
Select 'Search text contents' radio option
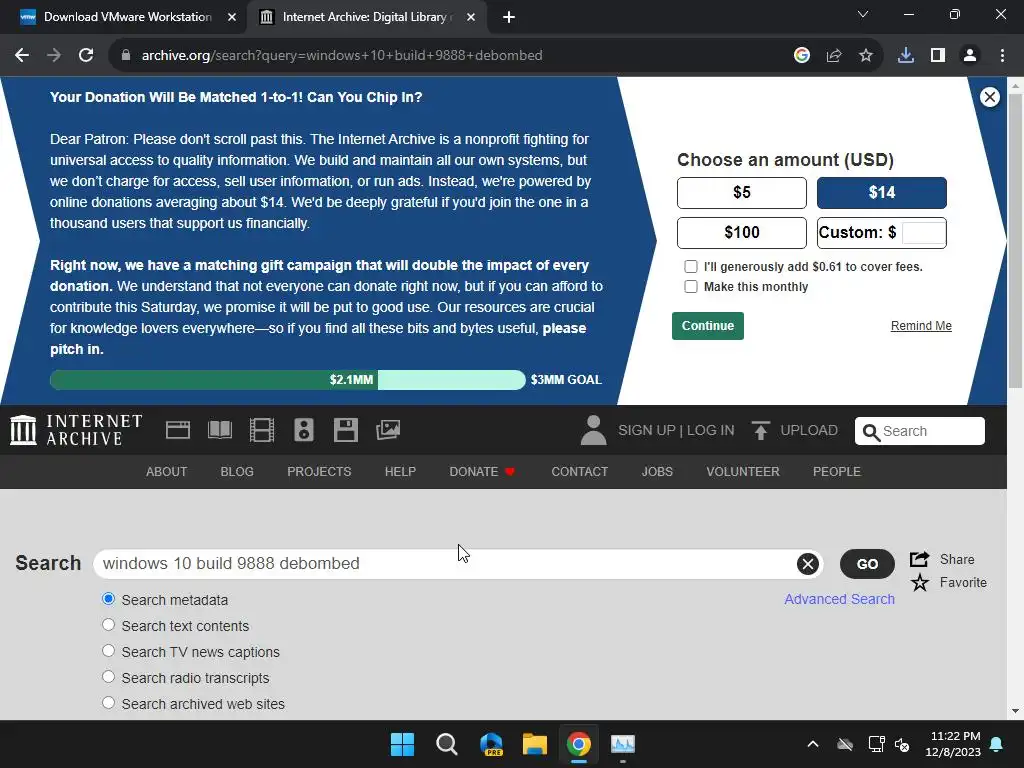(x=108, y=625)
